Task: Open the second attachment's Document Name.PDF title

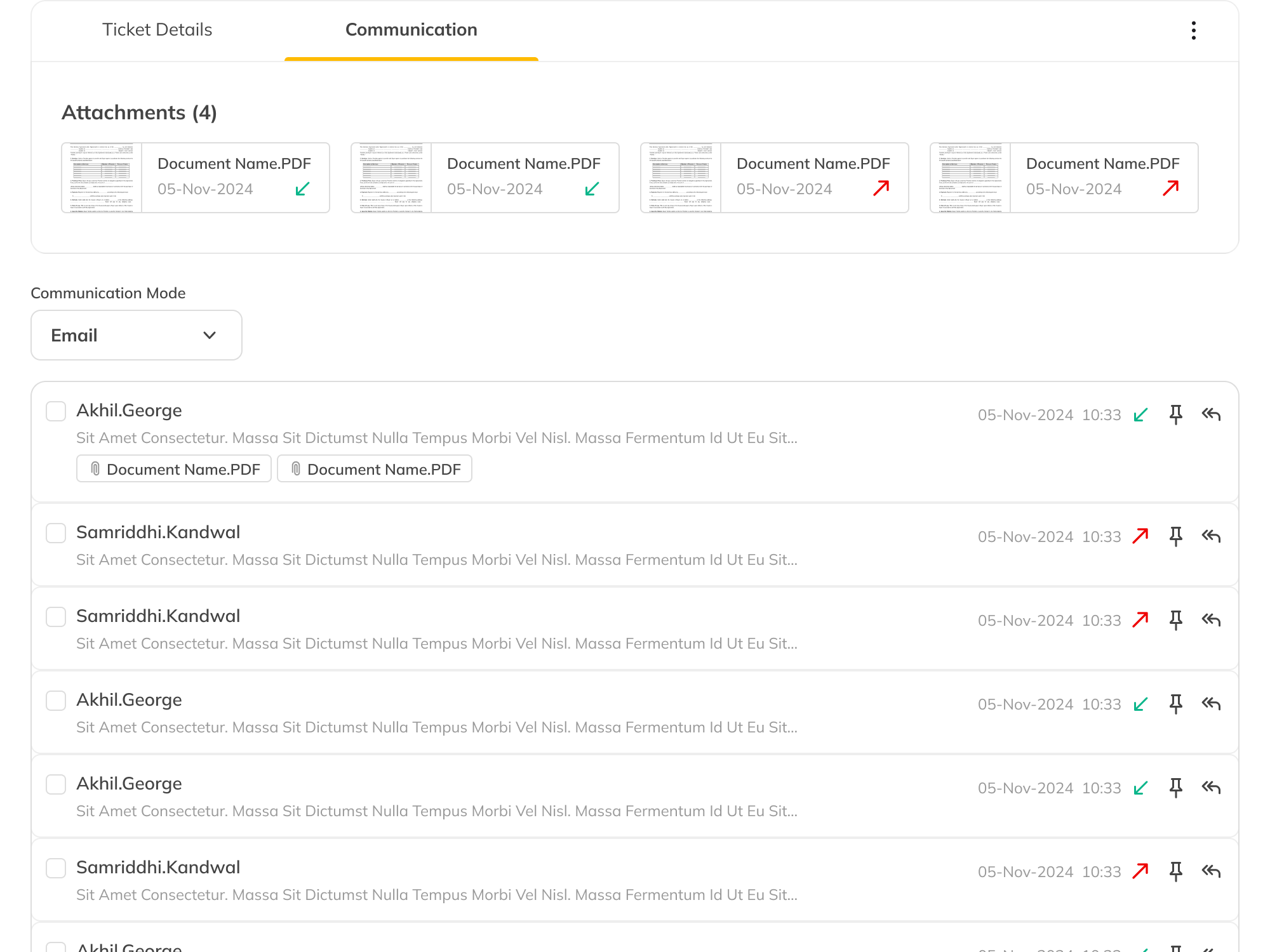Action: (524, 164)
